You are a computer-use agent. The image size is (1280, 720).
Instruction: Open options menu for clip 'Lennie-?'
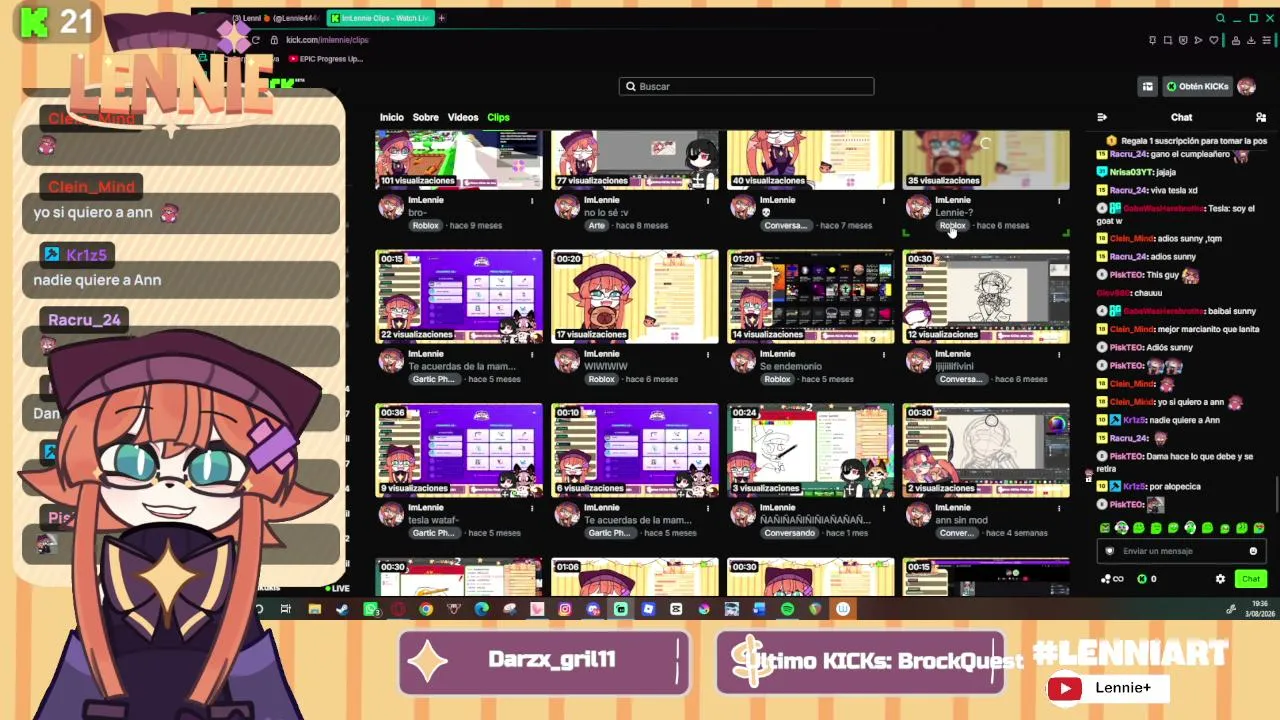(1059, 201)
